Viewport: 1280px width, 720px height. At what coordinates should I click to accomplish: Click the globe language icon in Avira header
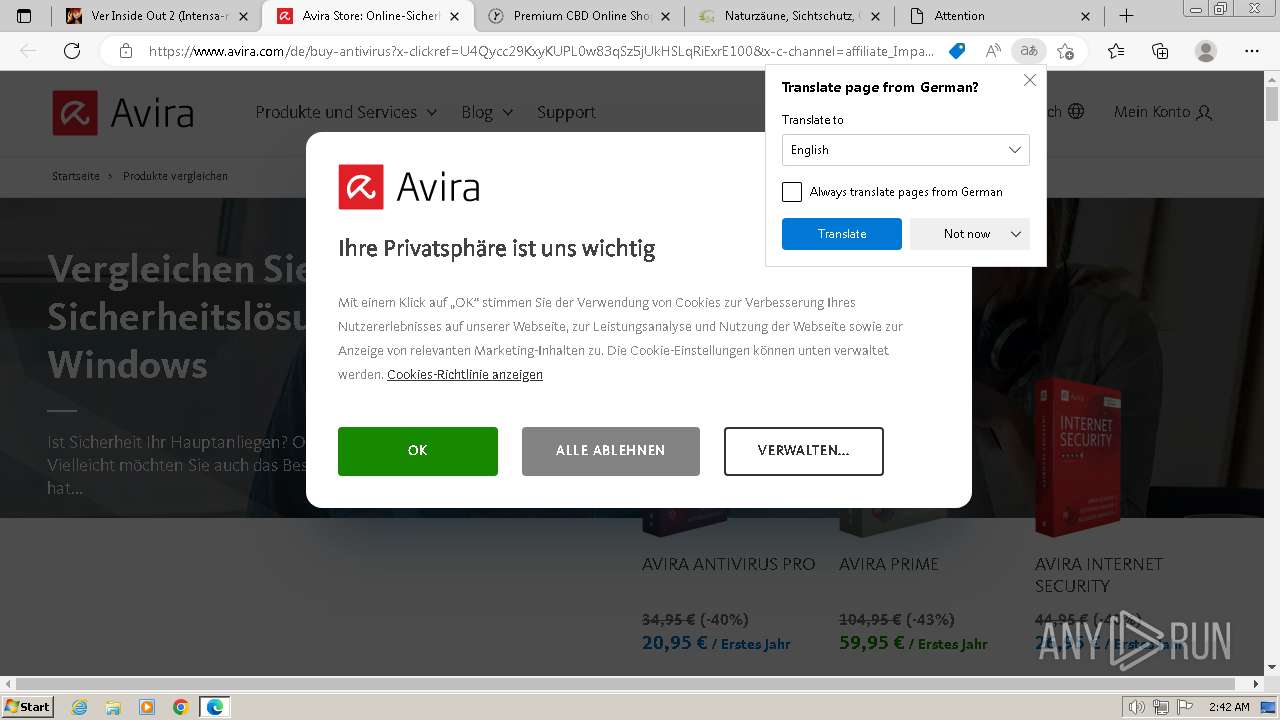pos(1076,112)
